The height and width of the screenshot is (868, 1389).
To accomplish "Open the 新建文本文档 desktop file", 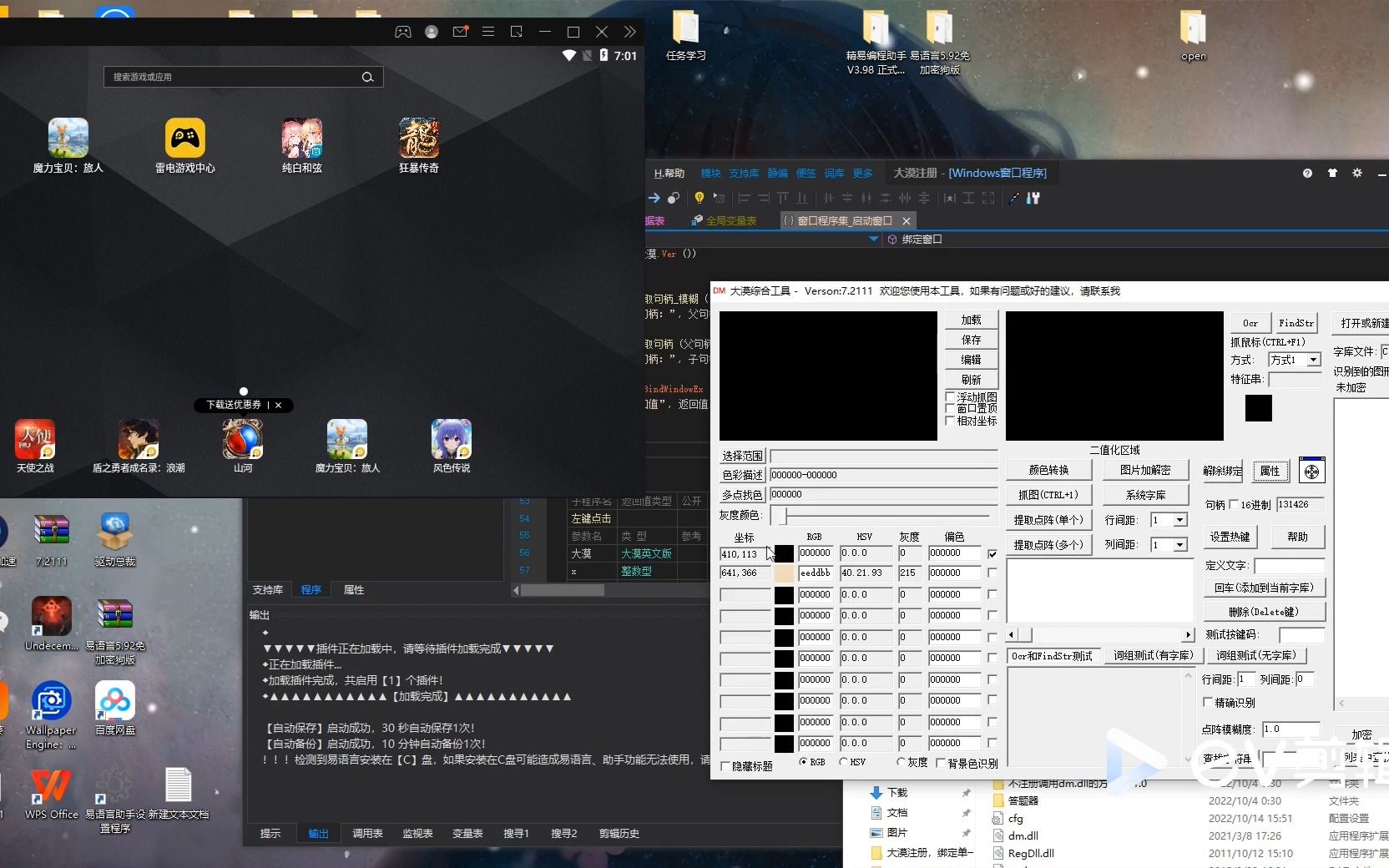I will pos(178,793).
